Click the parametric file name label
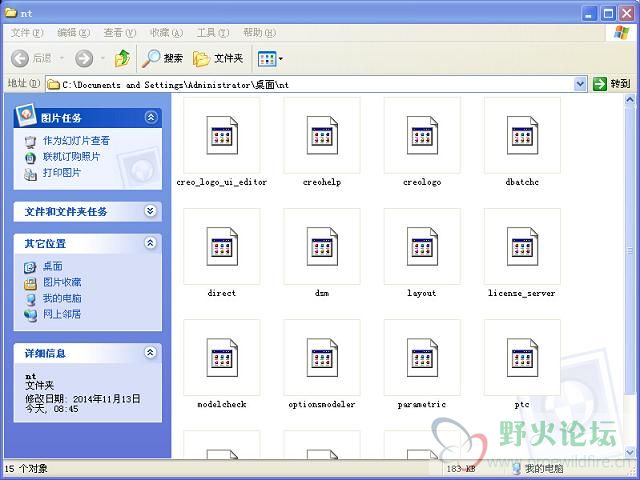Viewport: 640px width, 480px height. point(422,404)
